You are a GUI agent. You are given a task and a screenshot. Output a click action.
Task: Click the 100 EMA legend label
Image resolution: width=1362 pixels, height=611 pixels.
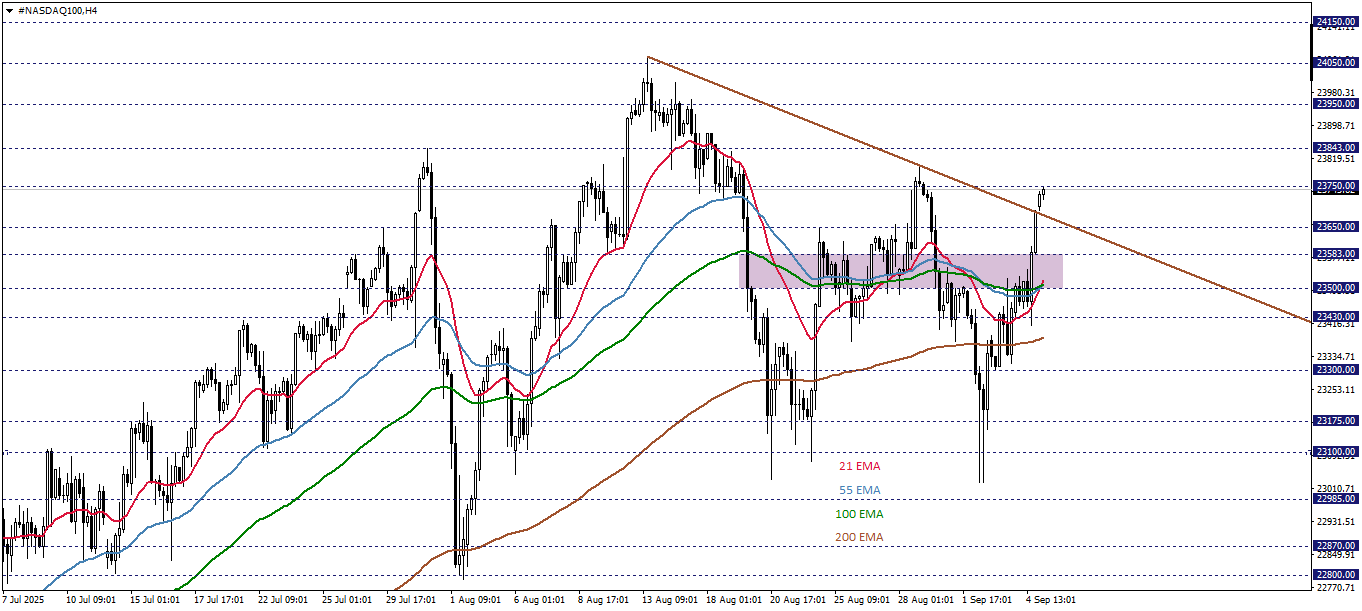click(860, 514)
